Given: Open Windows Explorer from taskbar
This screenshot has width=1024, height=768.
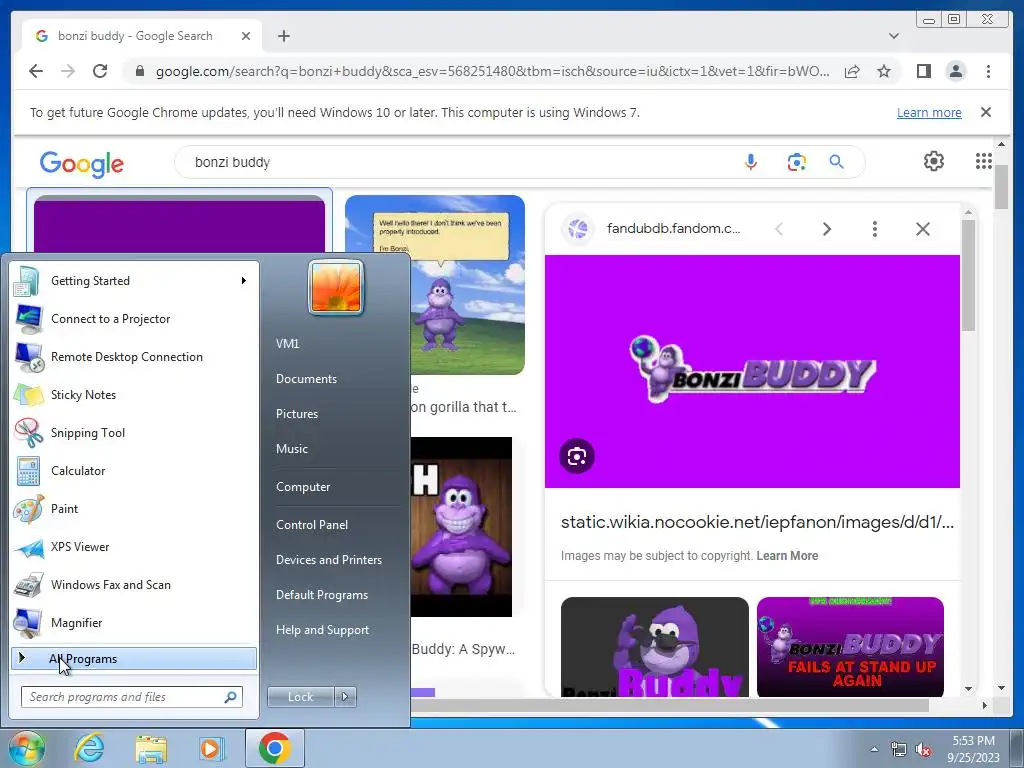Looking at the screenshot, I should [x=151, y=748].
